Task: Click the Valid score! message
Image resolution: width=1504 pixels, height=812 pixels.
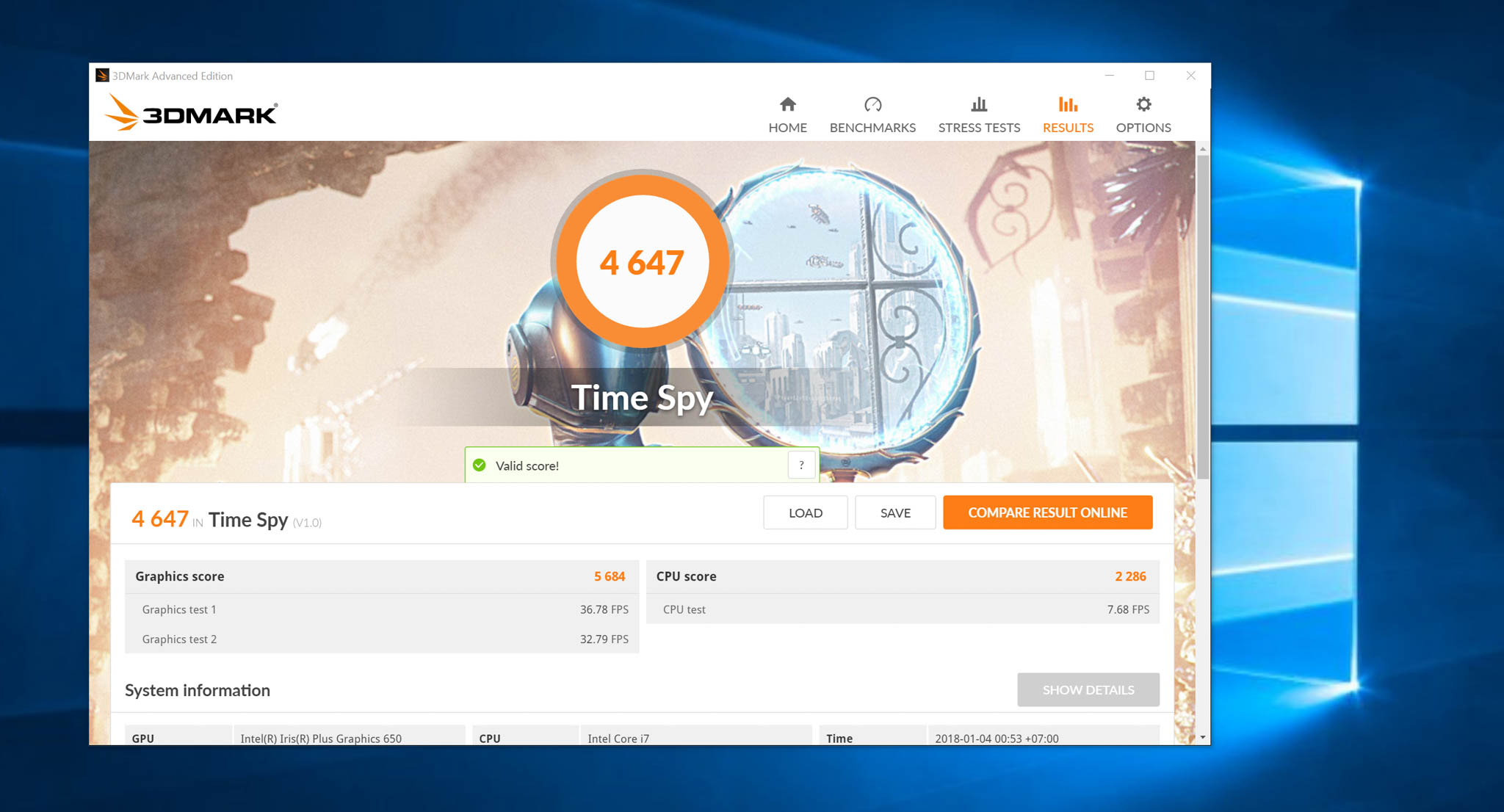Action: tap(527, 465)
